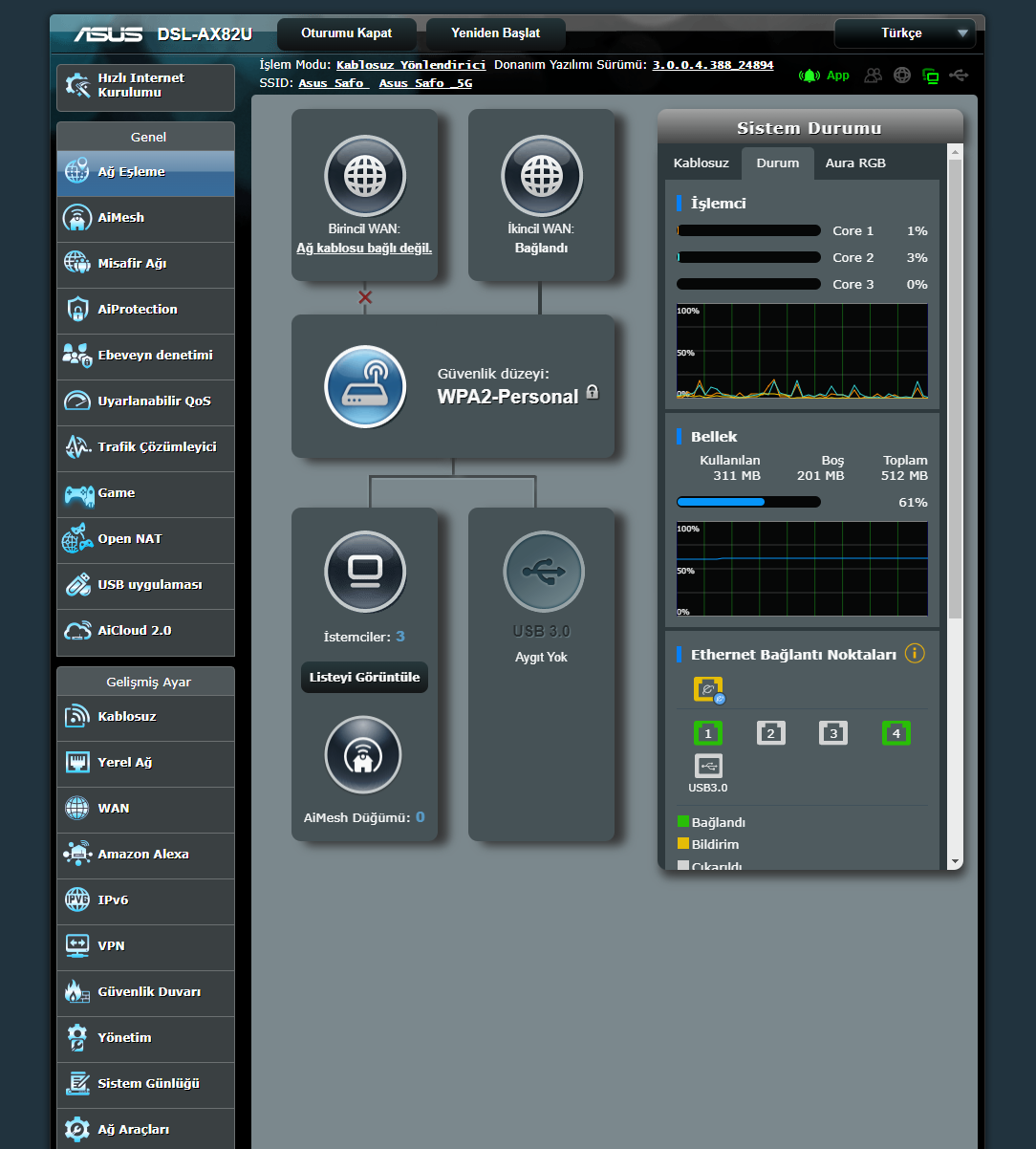
Task: Click the Sistem Durumu scrollbar up arrow
Action: [x=954, y=151]
